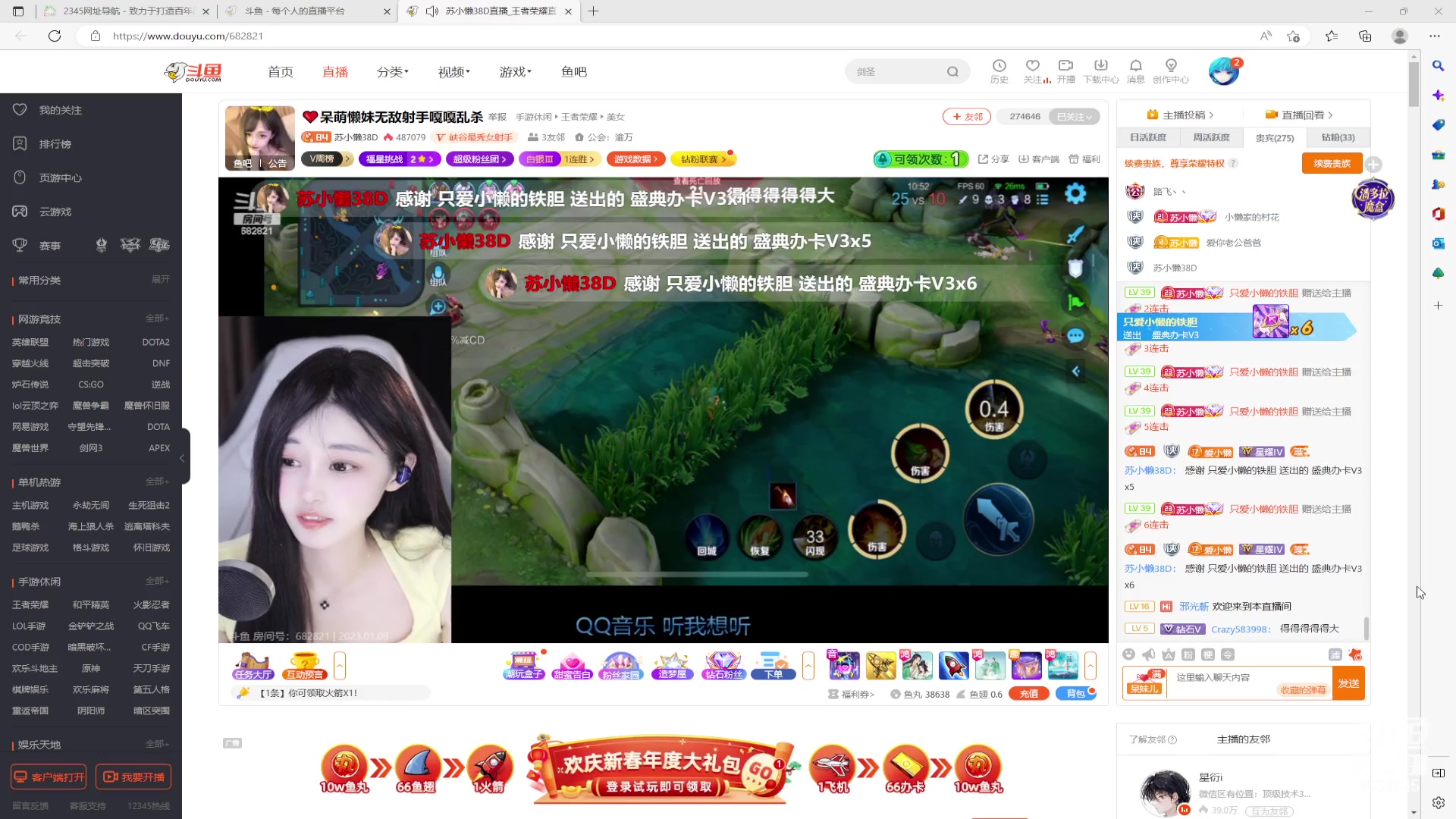The height and width of the screenshot is (819, 1456).
Task: Switch to the 日活贵度 tab
Action: pos(1147,137)
